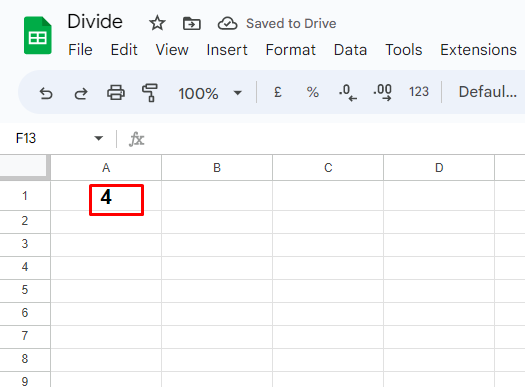Open the 100% zoom dropdown

tap(210, 93)
